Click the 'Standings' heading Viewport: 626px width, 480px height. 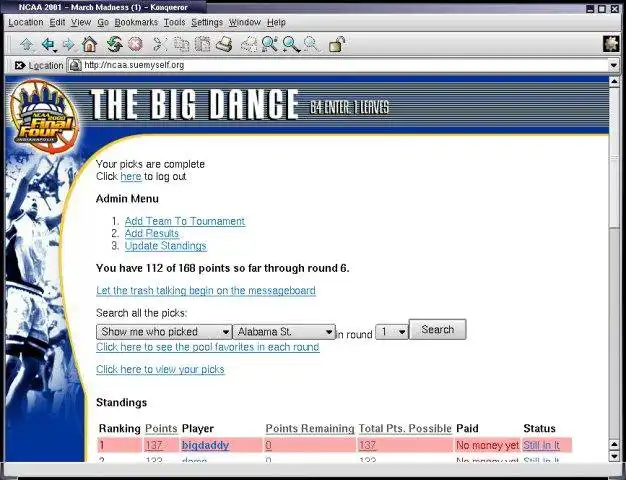(122, 403)
